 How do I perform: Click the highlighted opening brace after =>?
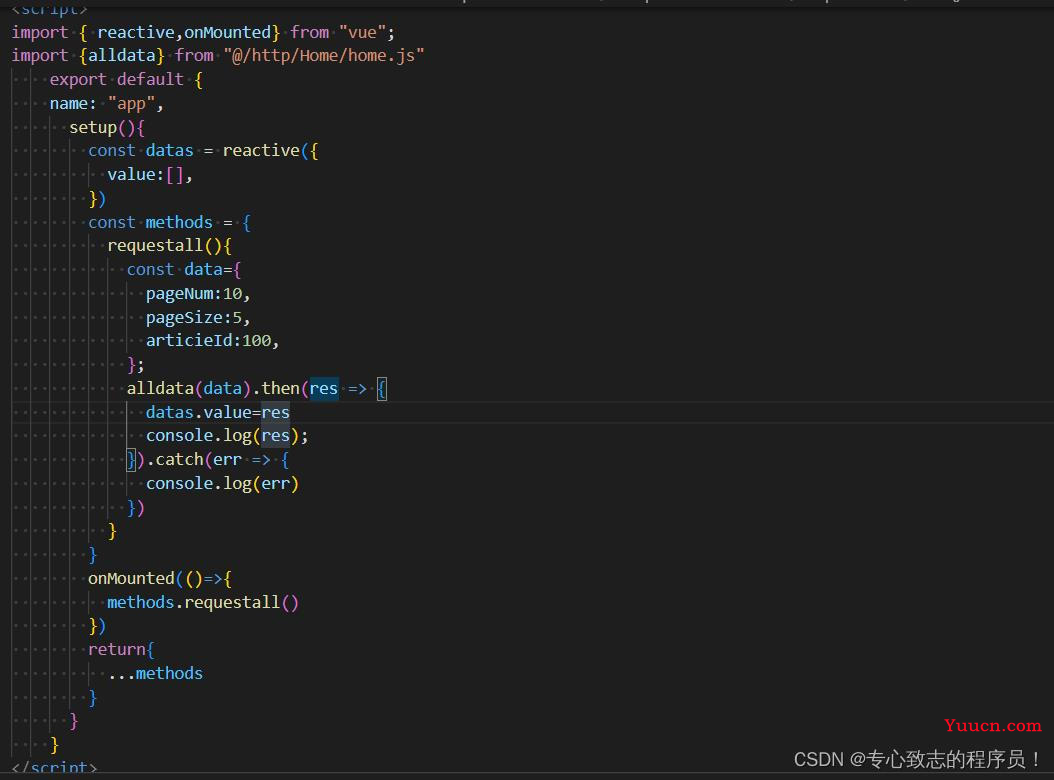click(x=382, y=389)
